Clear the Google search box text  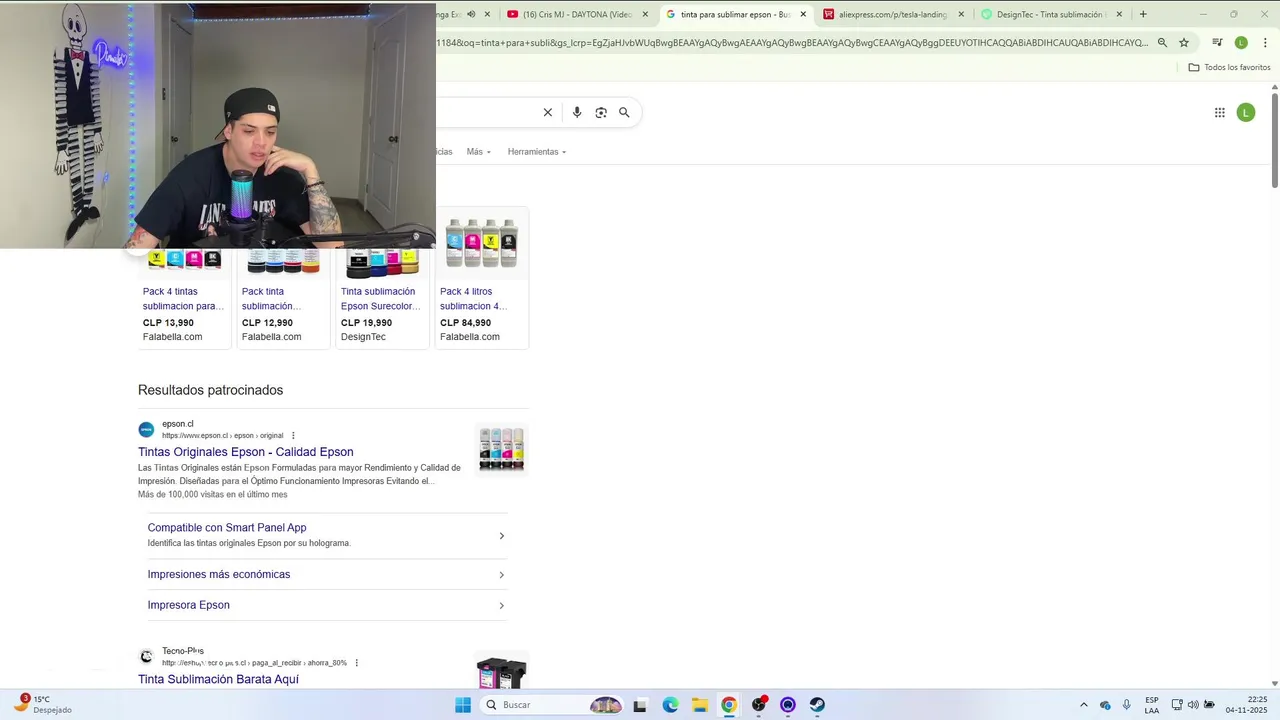tap(547, 112)
